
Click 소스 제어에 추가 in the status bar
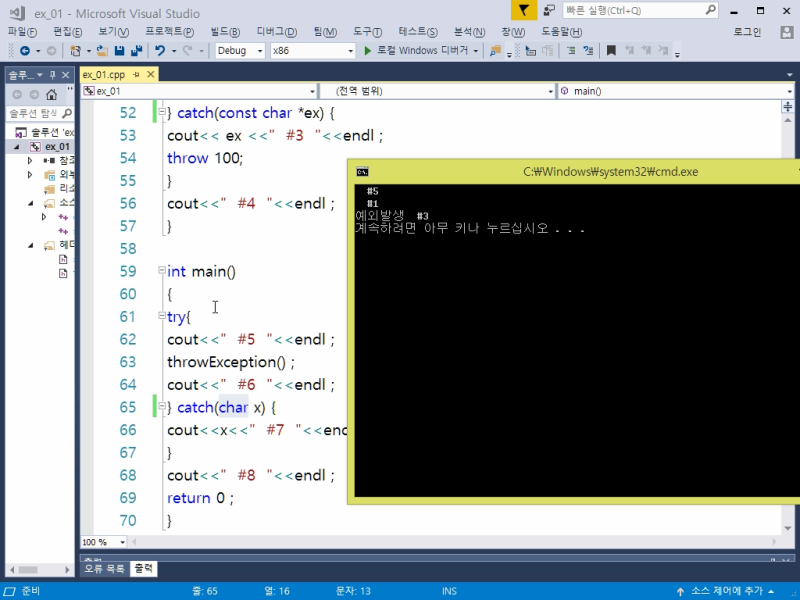point(727,591)
